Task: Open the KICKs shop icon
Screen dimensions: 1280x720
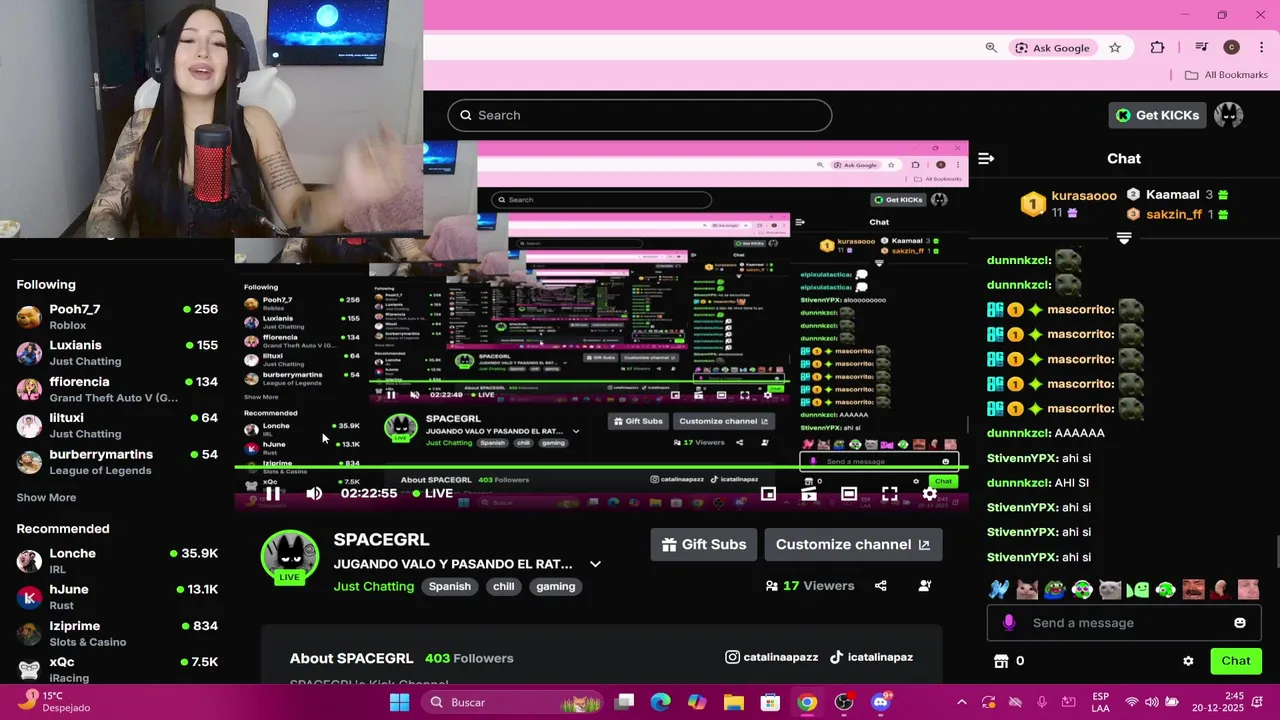Action: click(x=1001, y=661)
